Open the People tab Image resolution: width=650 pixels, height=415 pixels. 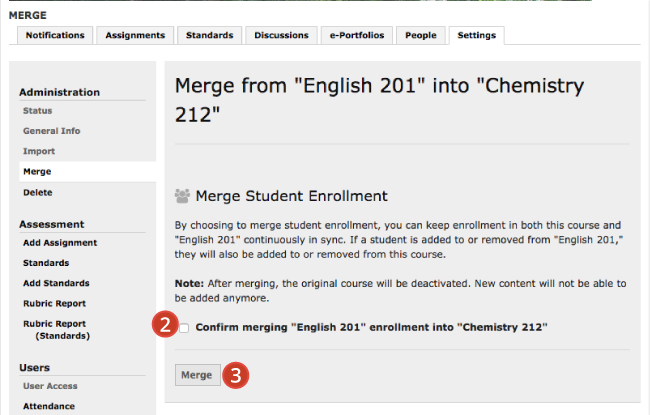[421, 35]
